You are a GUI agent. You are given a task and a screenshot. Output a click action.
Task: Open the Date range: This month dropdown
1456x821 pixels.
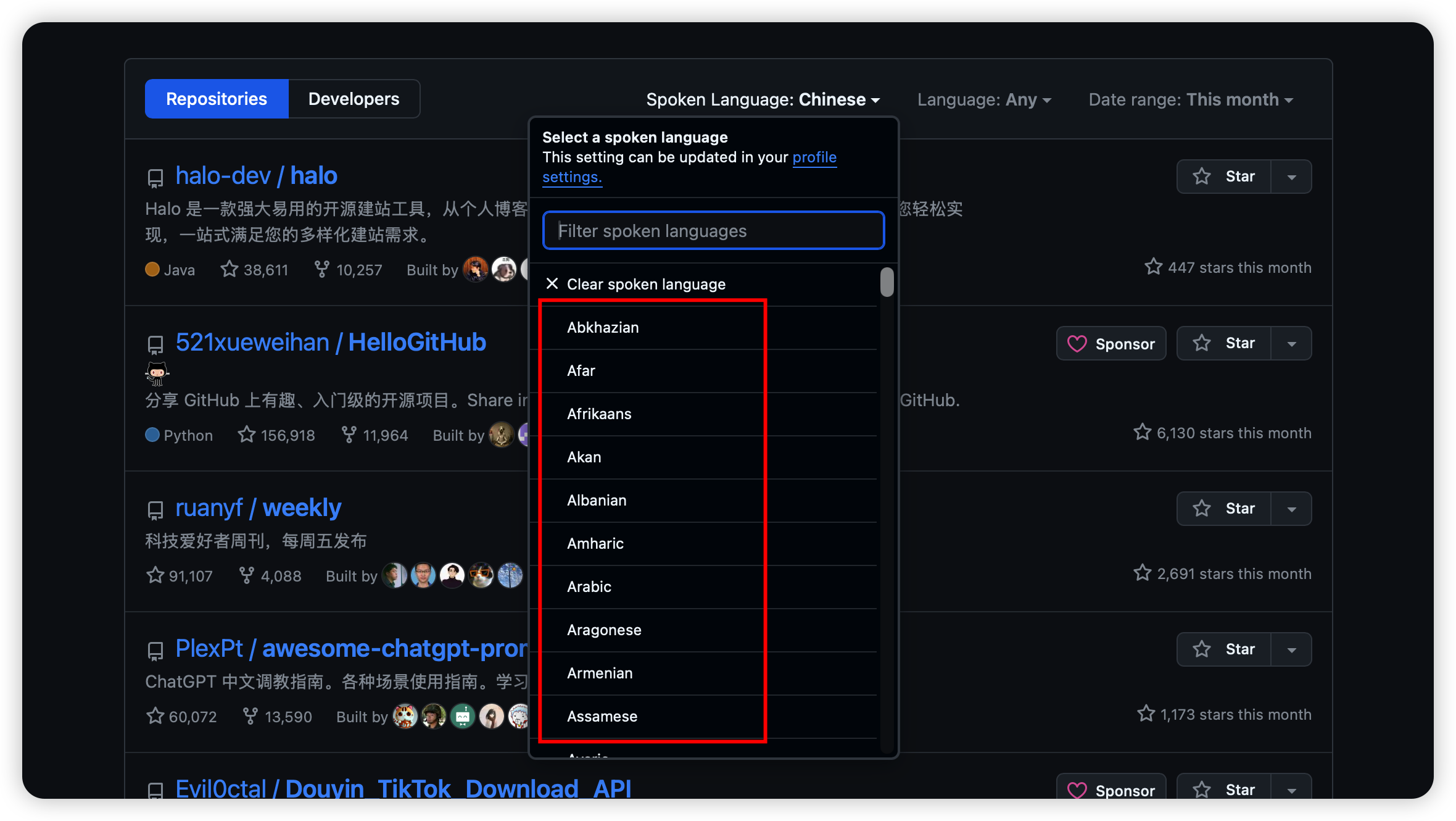1191,99
